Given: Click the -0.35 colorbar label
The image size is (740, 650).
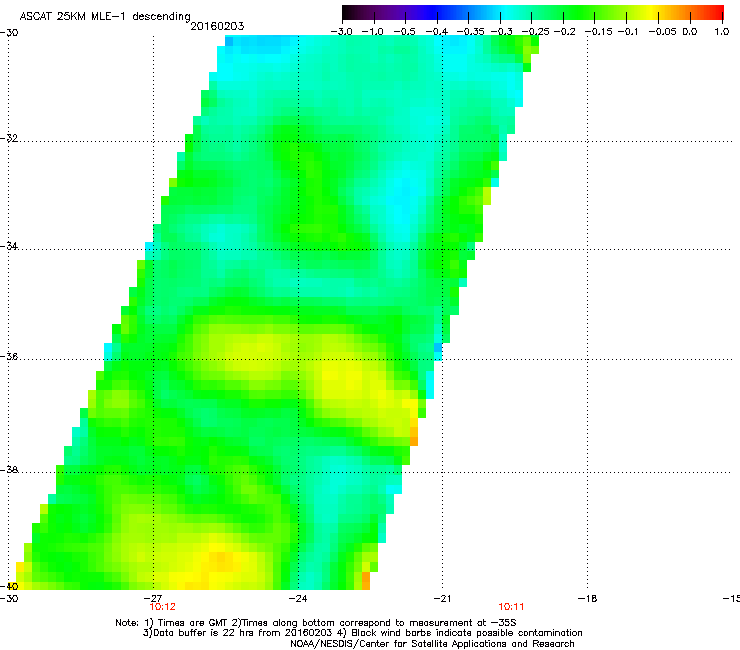Looking at the screenshot, I should (x=471, y=32).
